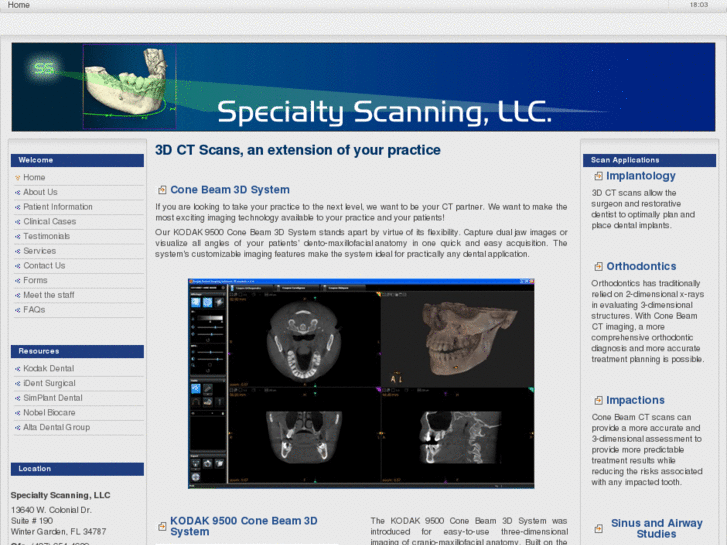
Task: Open the FAQs menu item
Action: click(34, 310)
